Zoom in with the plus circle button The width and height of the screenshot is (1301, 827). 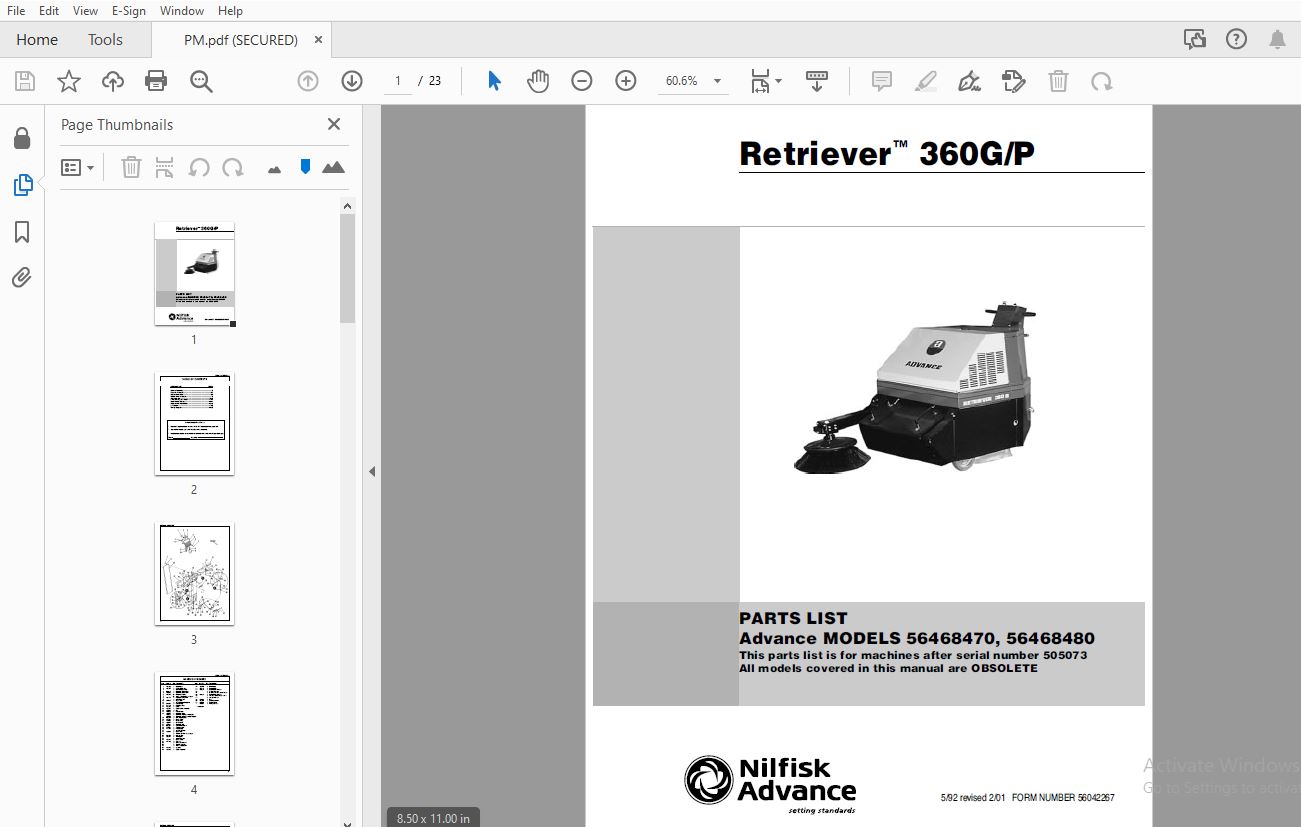(x=626, y=81)
